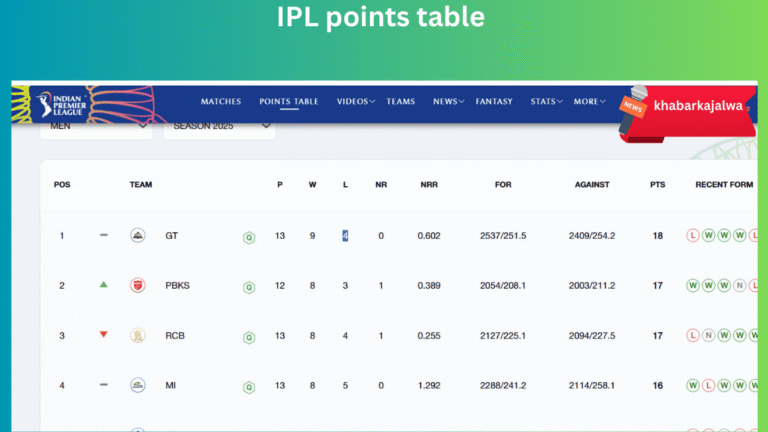Click the FOR column header
Screen dimensions: 768x432
(x=503, y=185)
